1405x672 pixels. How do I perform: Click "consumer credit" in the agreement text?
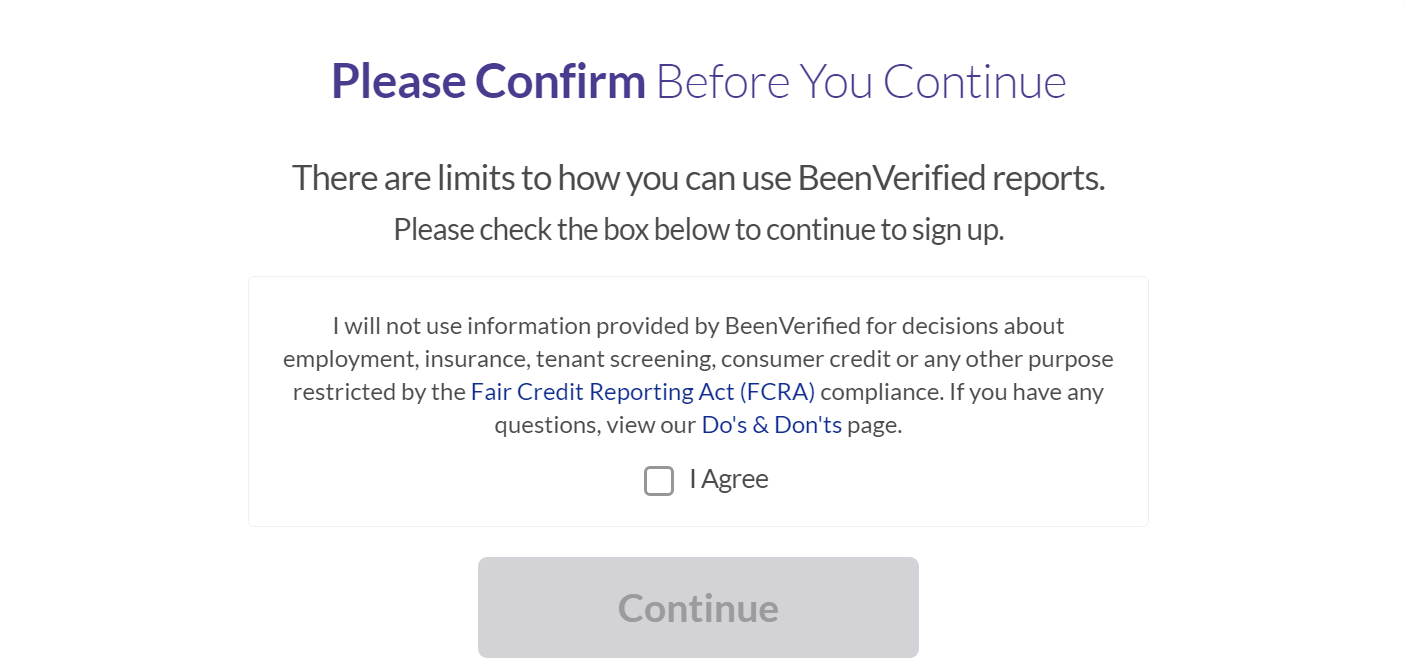tap(788, 359)
